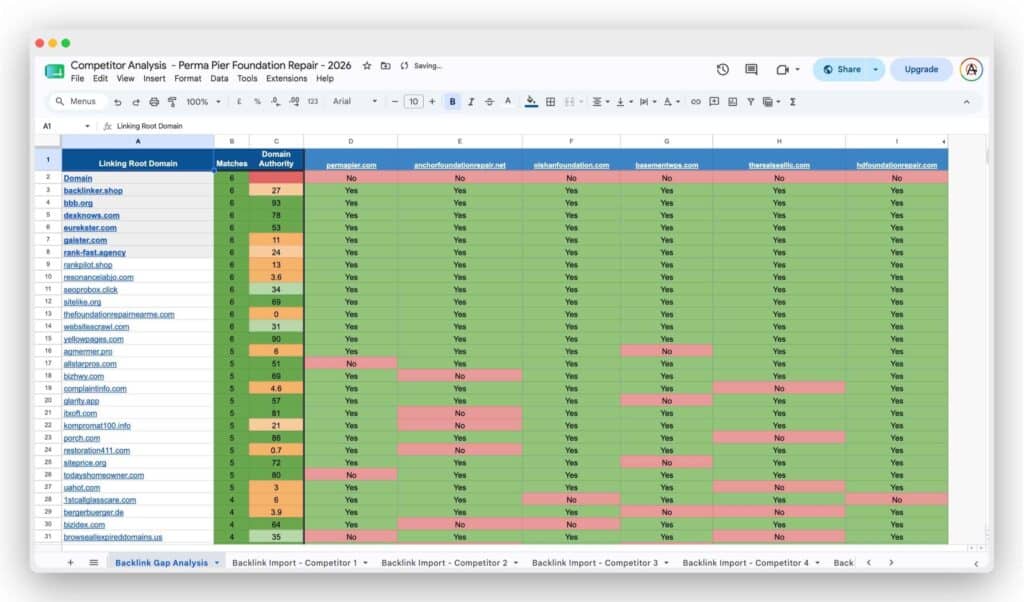Viewport: 1024px width, 602px height.
Task: Click the Upgrade button
Action: pos(921,69)
